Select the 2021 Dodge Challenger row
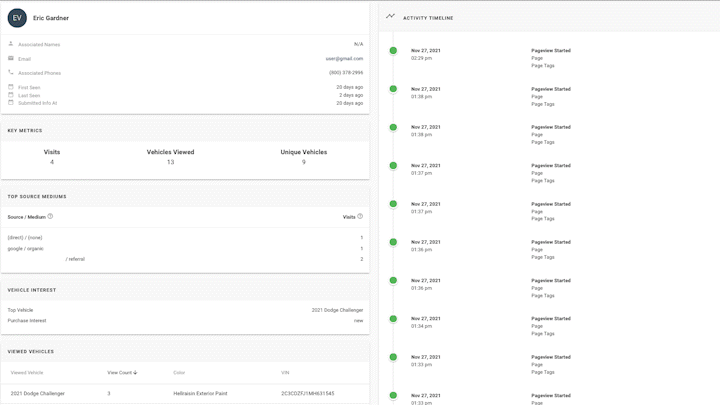 (185, 394)
